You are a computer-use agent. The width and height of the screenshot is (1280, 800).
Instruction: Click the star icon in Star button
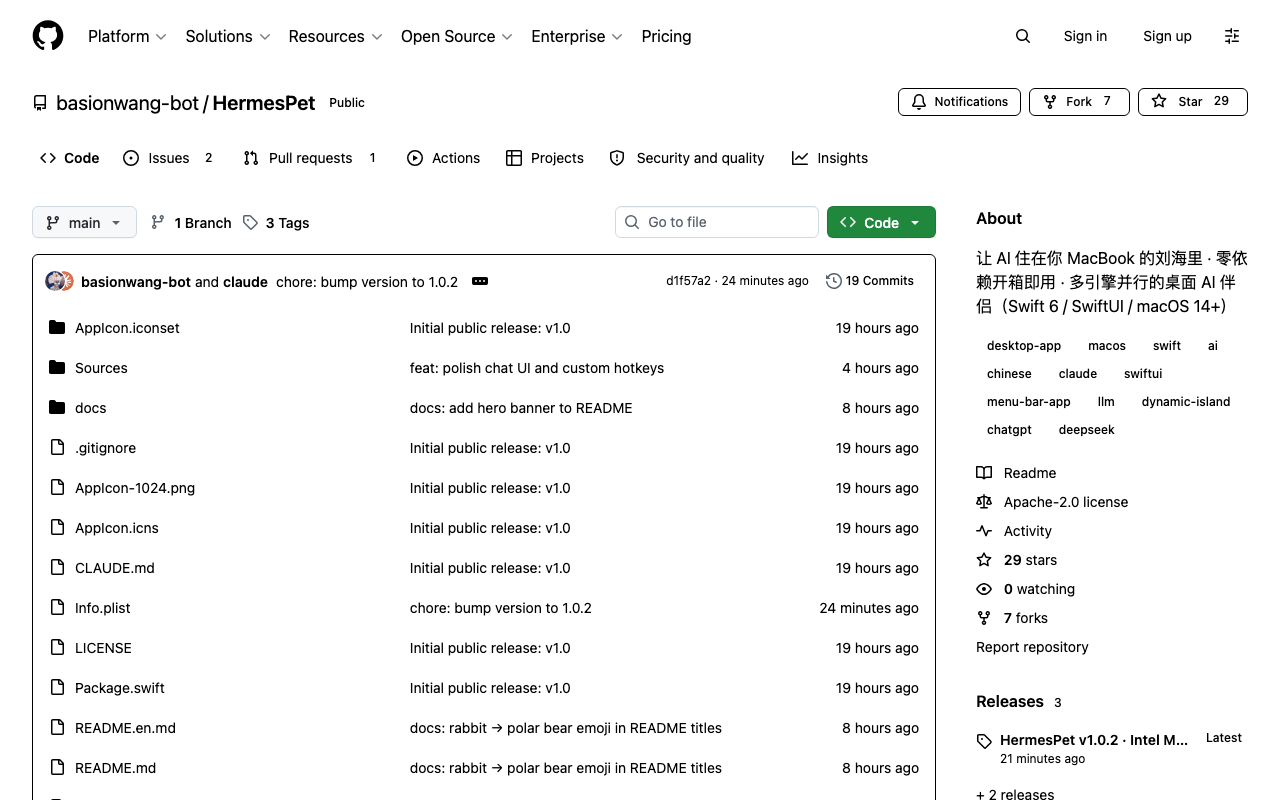(x=1159, y=102)
